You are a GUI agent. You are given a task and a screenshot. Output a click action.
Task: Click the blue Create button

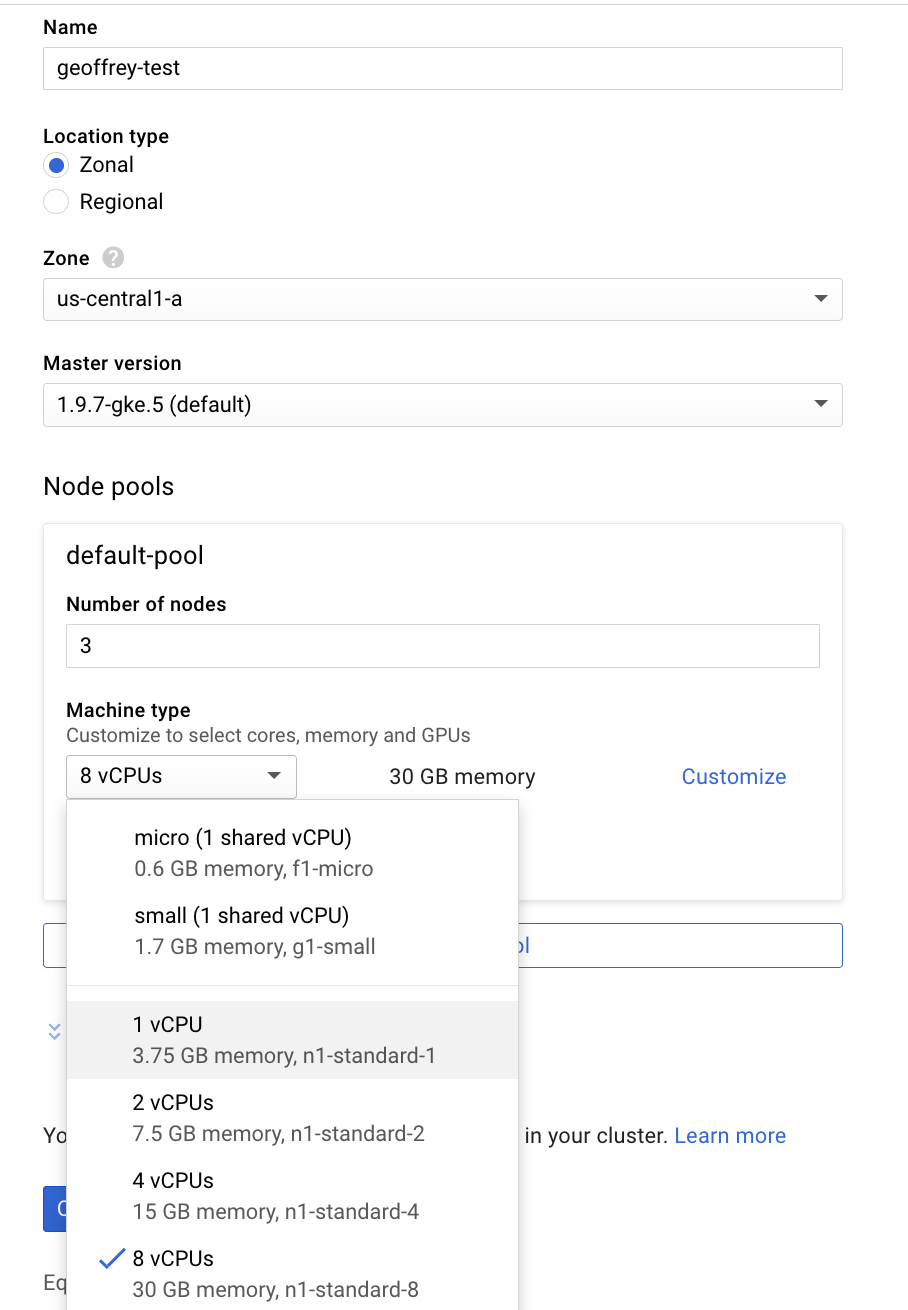click(x=55, y=1208)
